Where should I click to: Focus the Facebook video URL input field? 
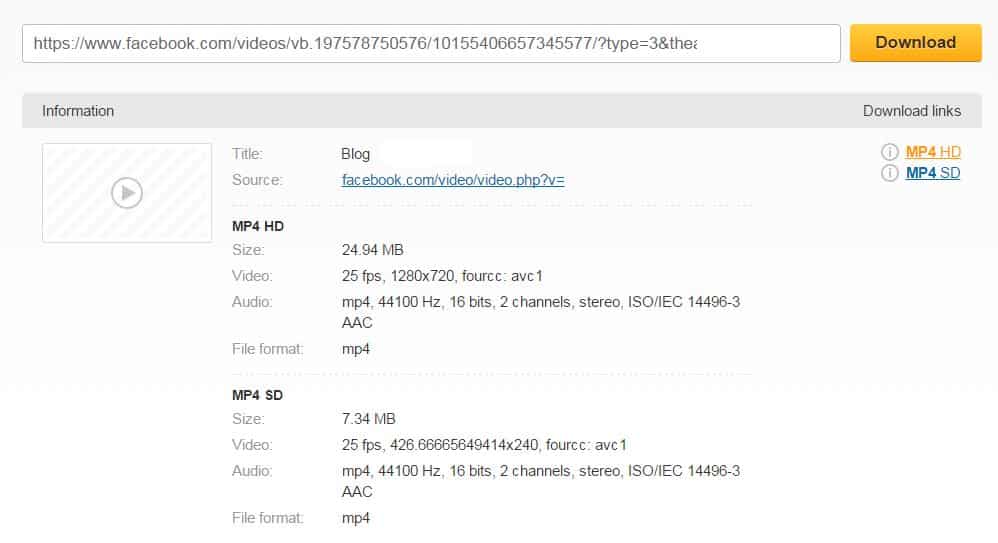[x=431, y=43]
